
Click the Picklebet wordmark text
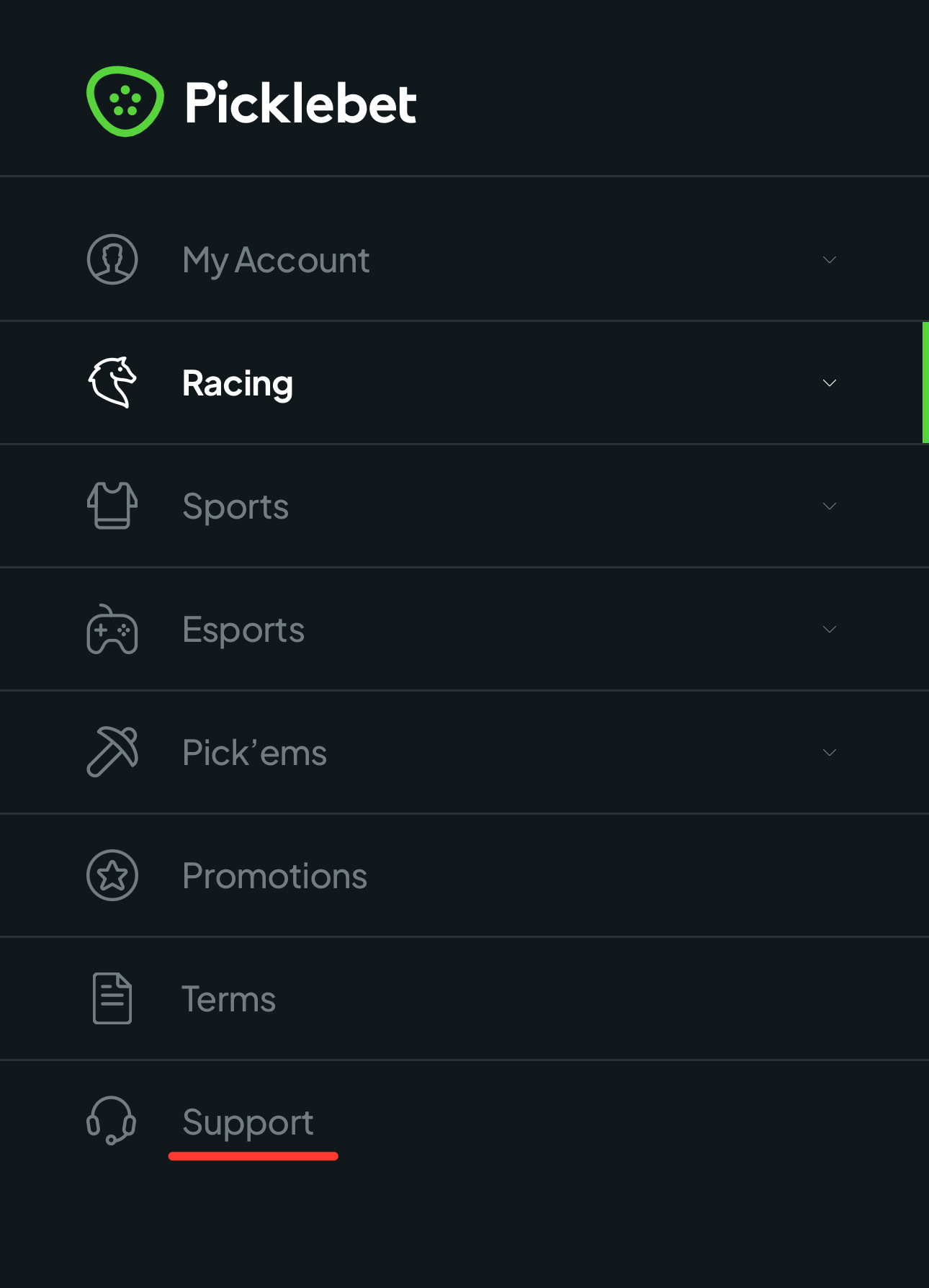pyautogui.click(x=300, y=102)
